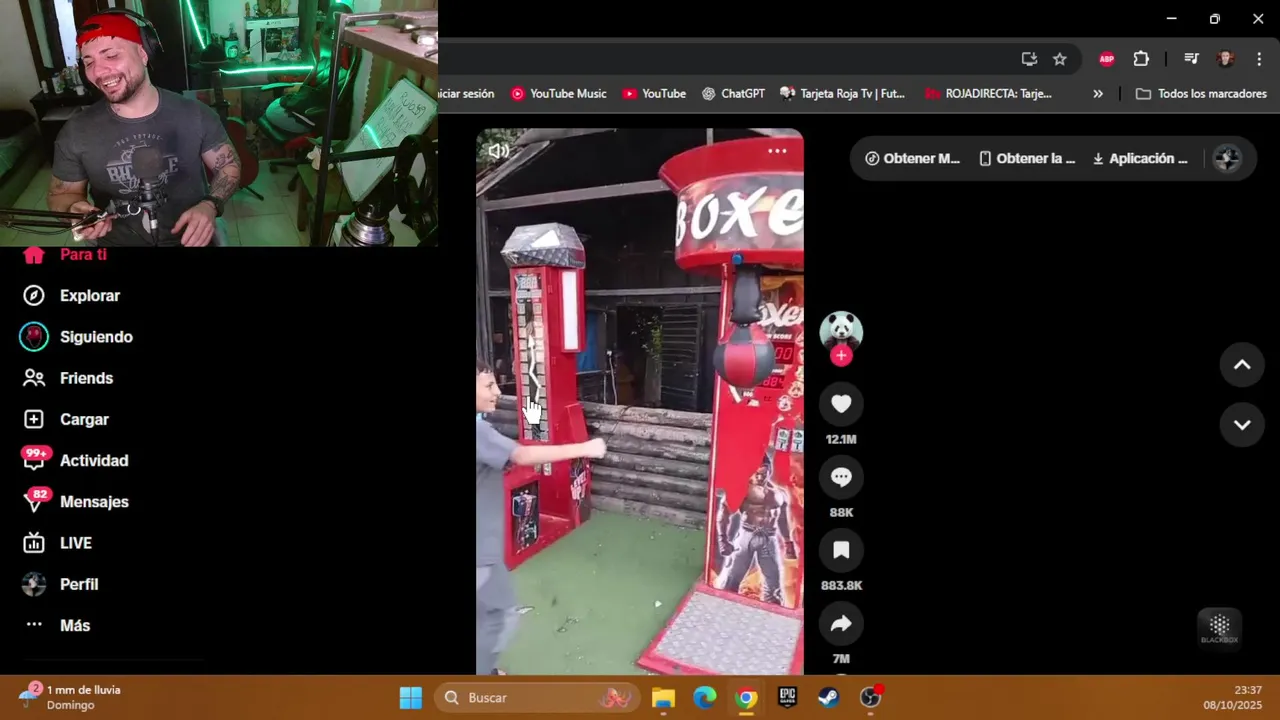The width and height of the screenshot is (1280, 720).
Task: Open Microsoft Edge from taskbar
Action: click(705, 698)
